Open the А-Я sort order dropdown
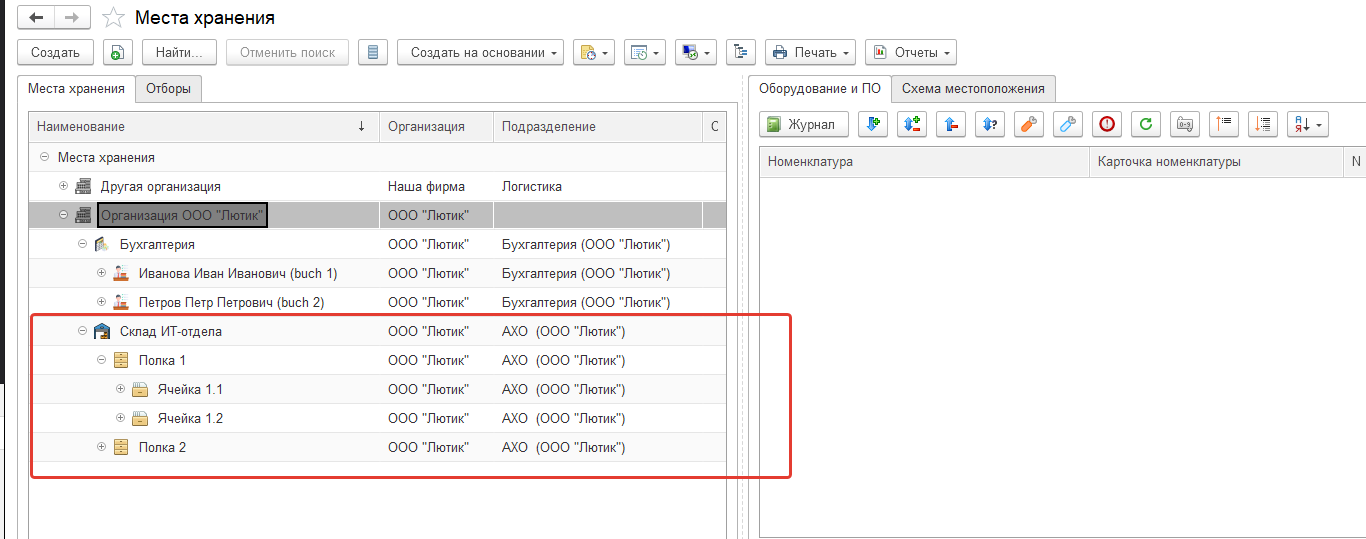The width and height of the screenshot is (1366, 539). (1307, 124)
